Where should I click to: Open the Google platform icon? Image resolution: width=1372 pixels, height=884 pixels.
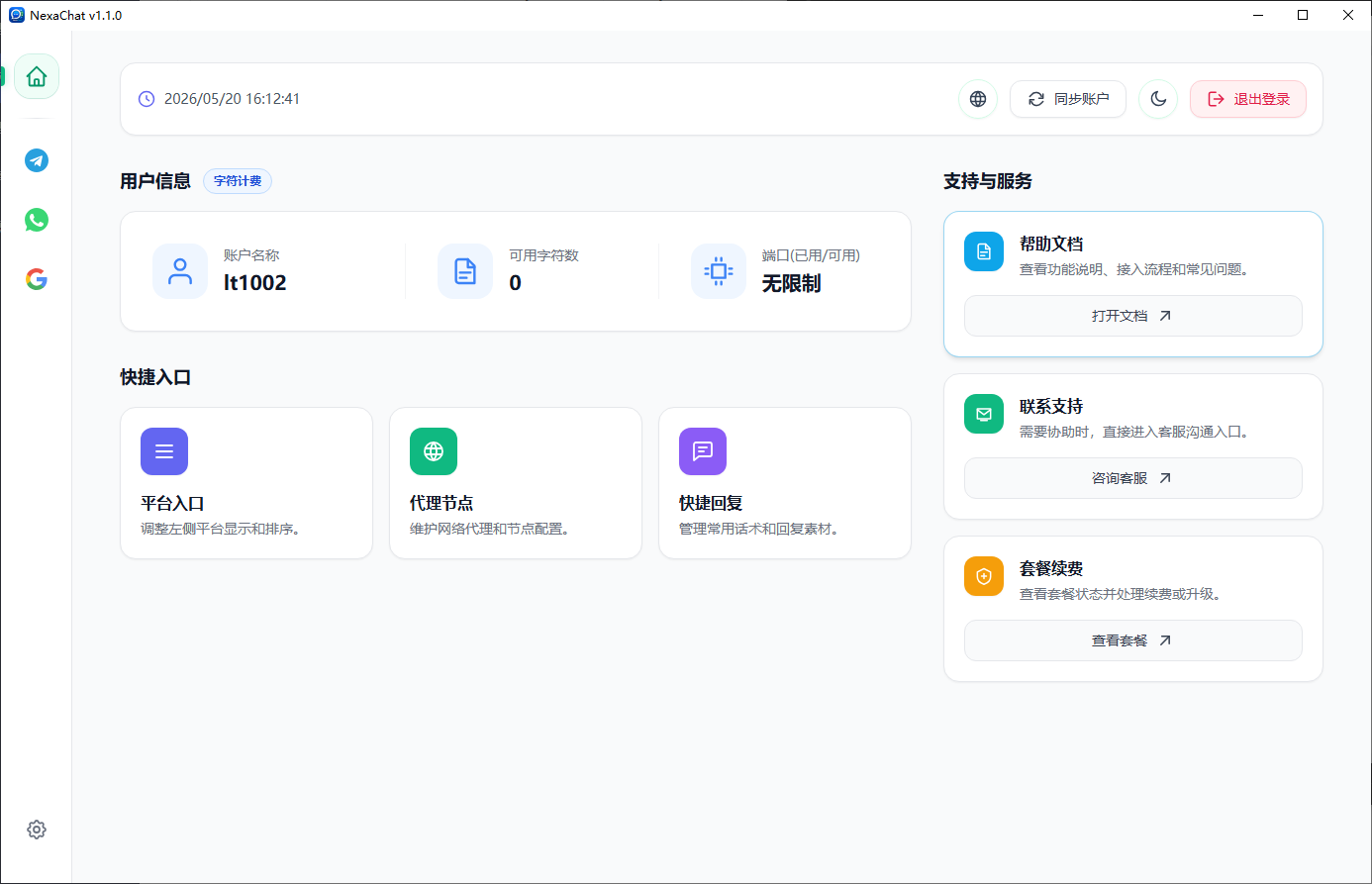pos(37,279)
